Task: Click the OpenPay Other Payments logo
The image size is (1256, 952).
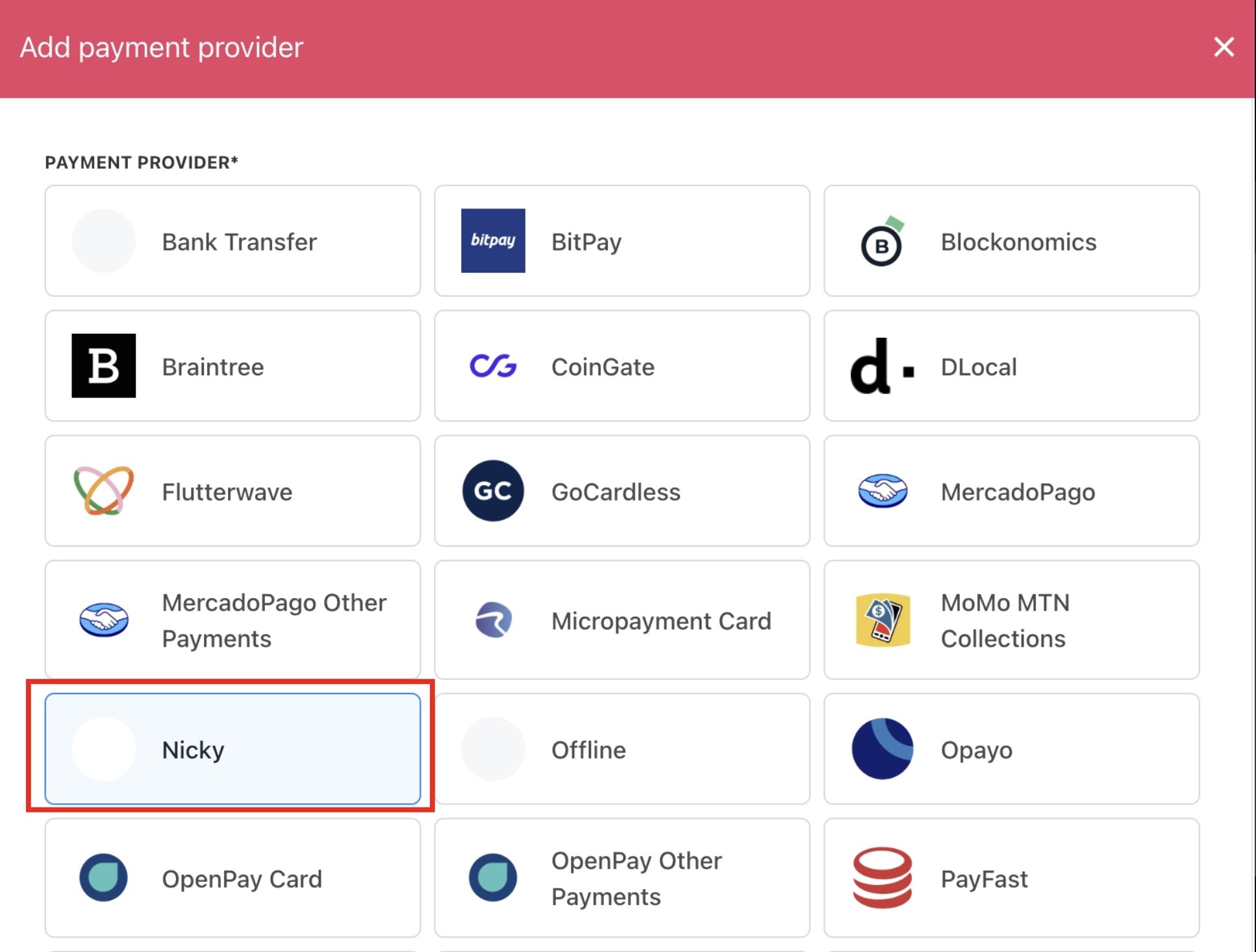Action: (x=493, y=877)
